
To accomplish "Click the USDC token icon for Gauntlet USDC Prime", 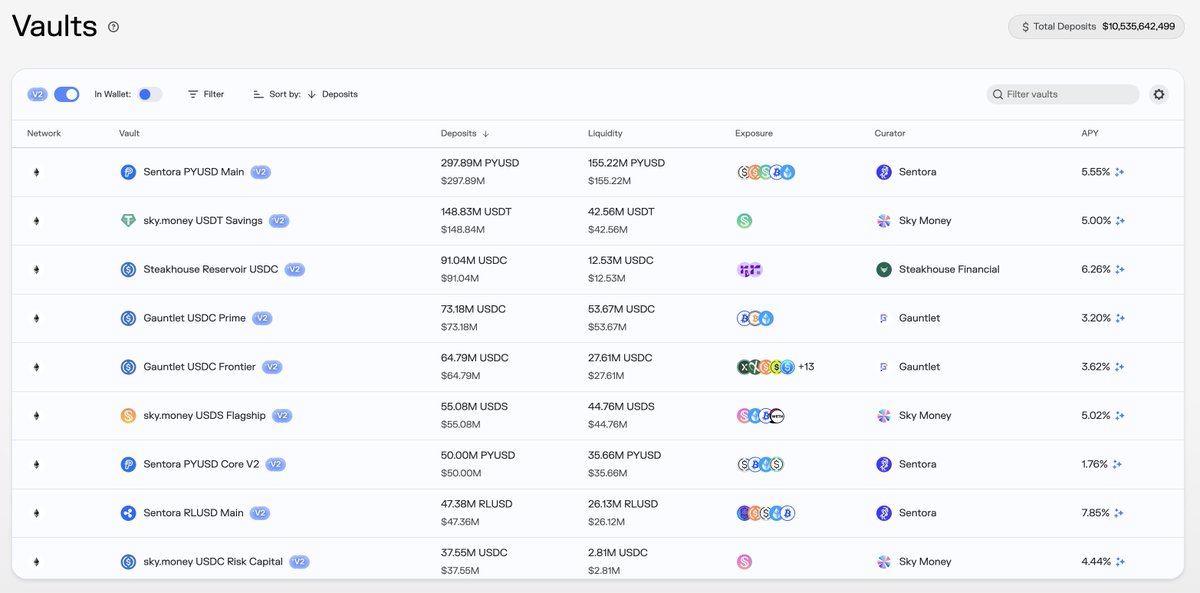I will tap(128, 318).
